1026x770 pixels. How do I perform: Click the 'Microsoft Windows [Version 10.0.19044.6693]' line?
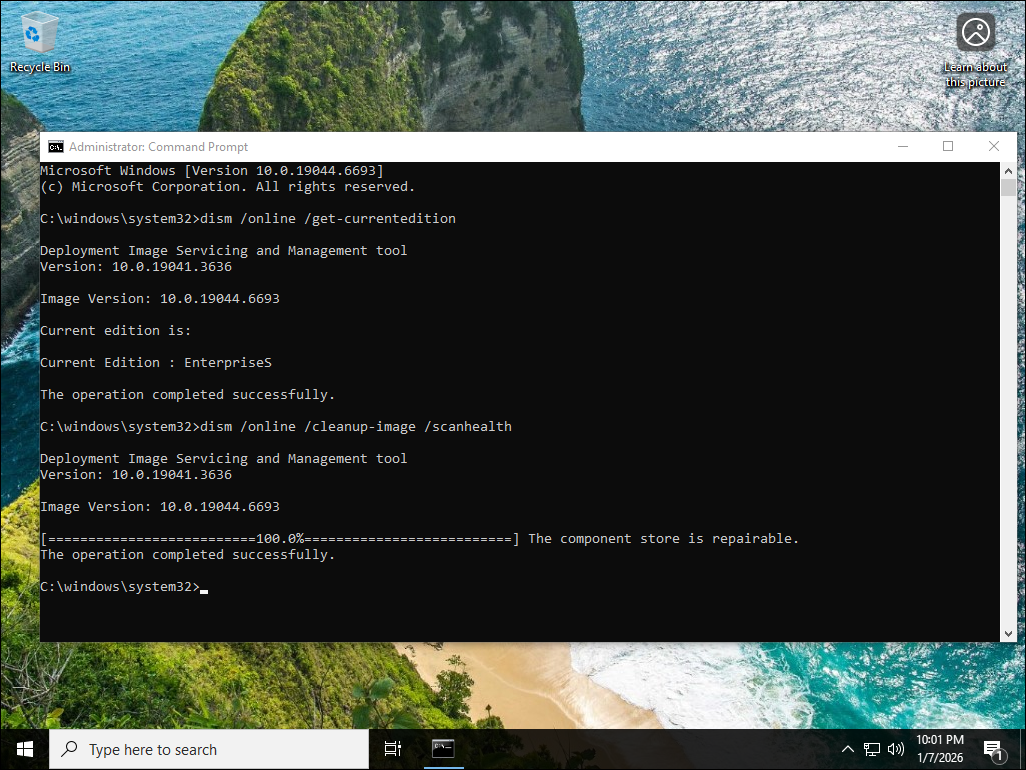212,171
